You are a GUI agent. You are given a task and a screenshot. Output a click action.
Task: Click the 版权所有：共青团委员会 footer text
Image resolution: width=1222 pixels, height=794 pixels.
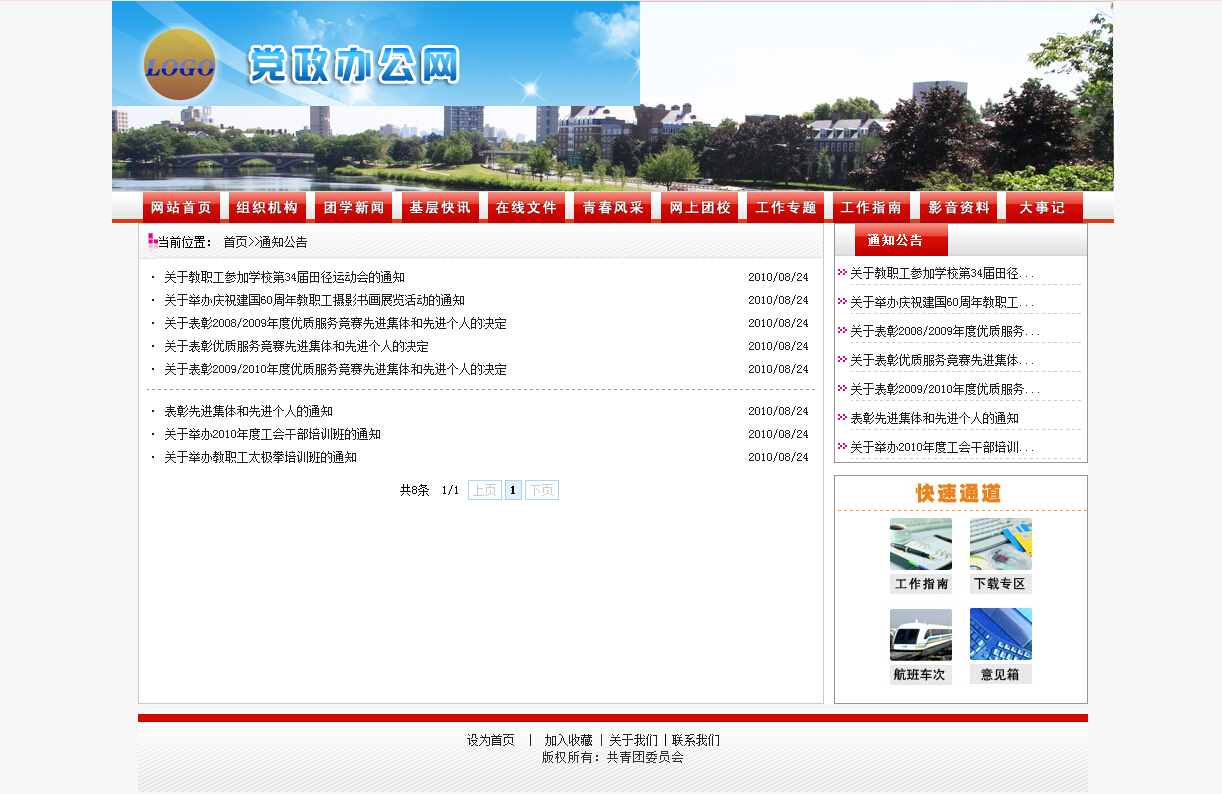click(x=613, y=757)
